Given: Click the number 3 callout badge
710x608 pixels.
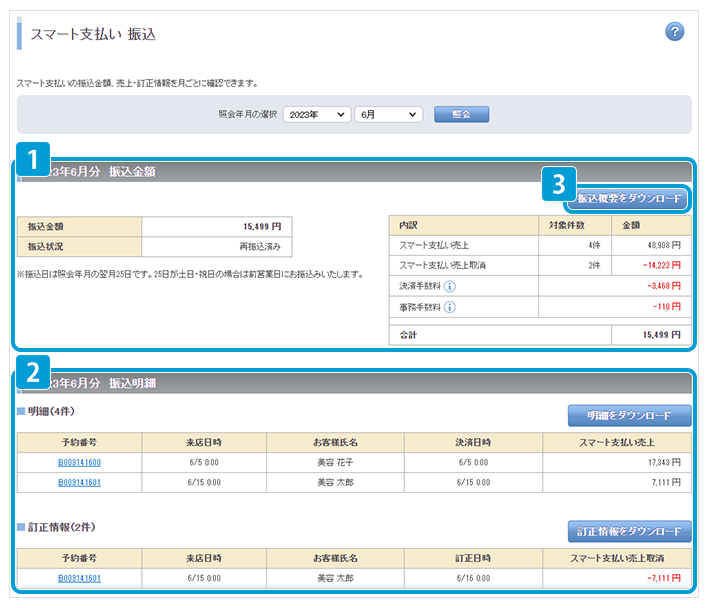Looking at the screenshot, I should [x=559, y=184].
